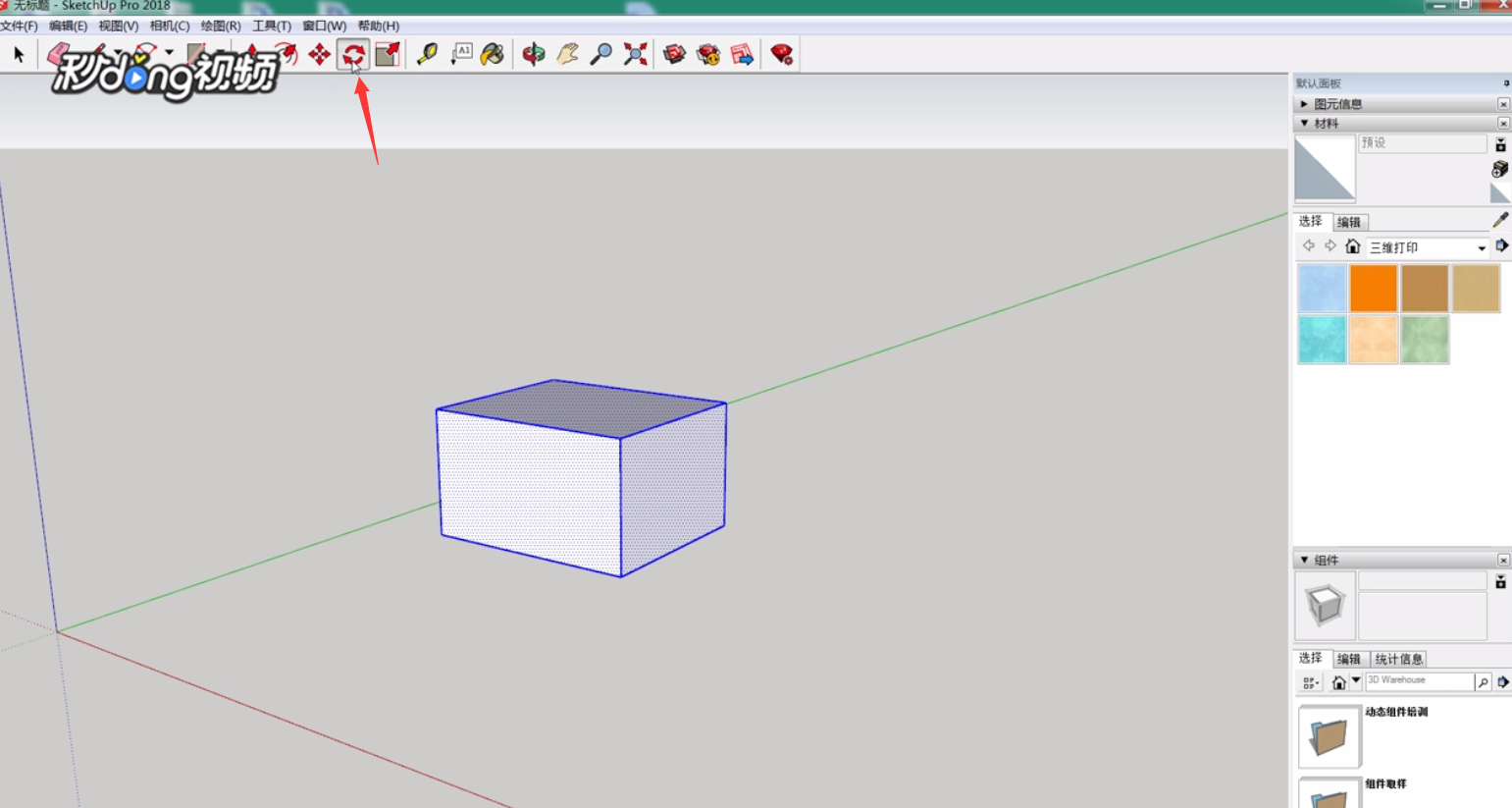1512x808 pixels.
Task: Pick the Tape Measure tool
Action: [427, 55]
